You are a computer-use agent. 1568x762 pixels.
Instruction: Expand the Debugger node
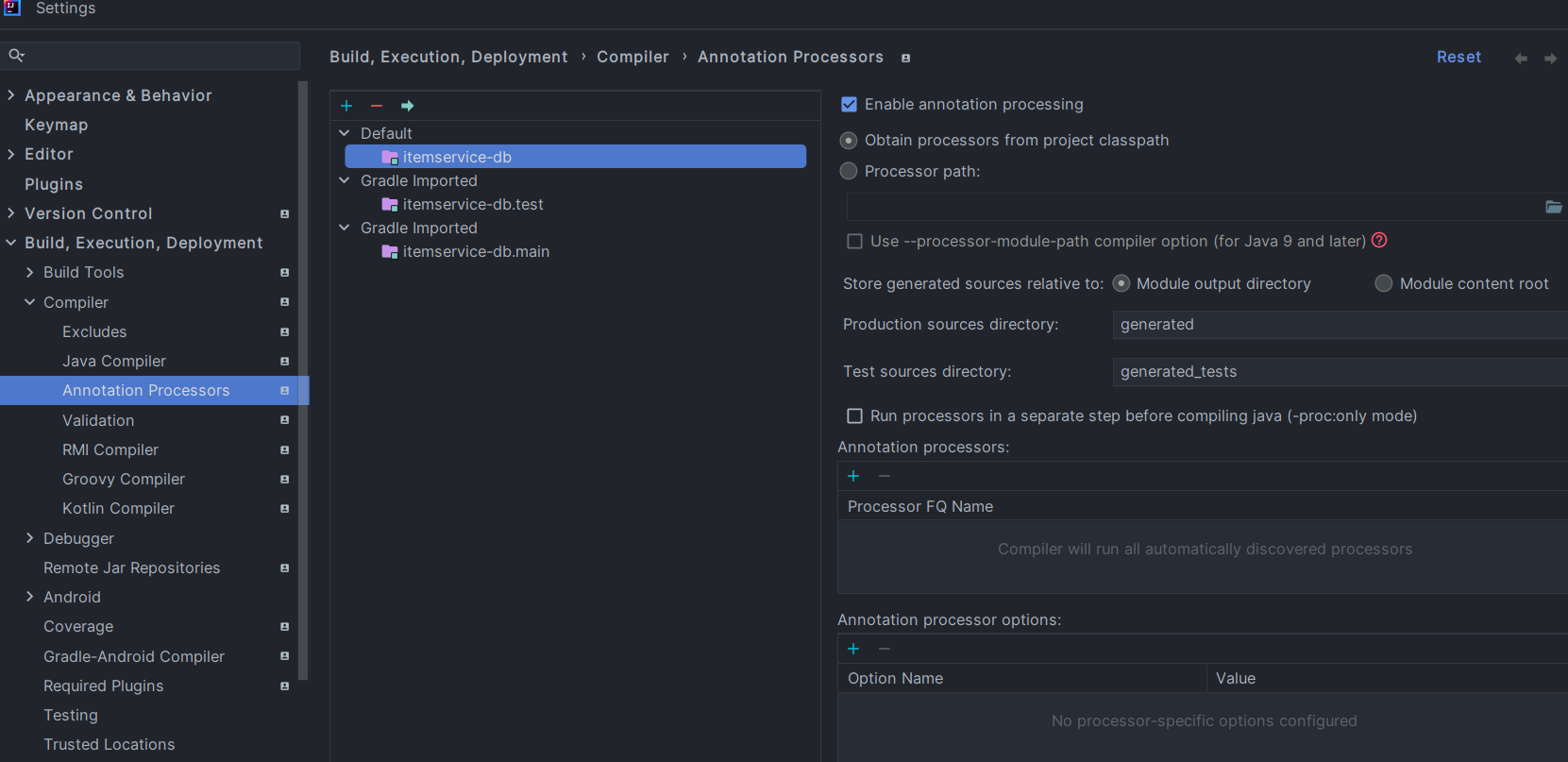pyautogui.click(x=30, y=538)
